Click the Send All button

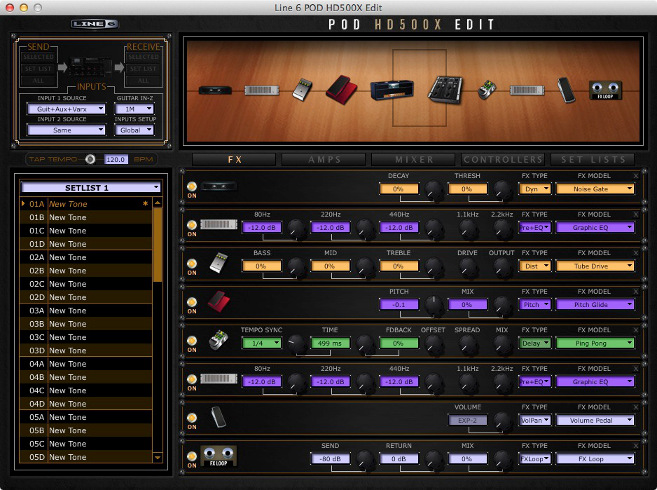38,80
